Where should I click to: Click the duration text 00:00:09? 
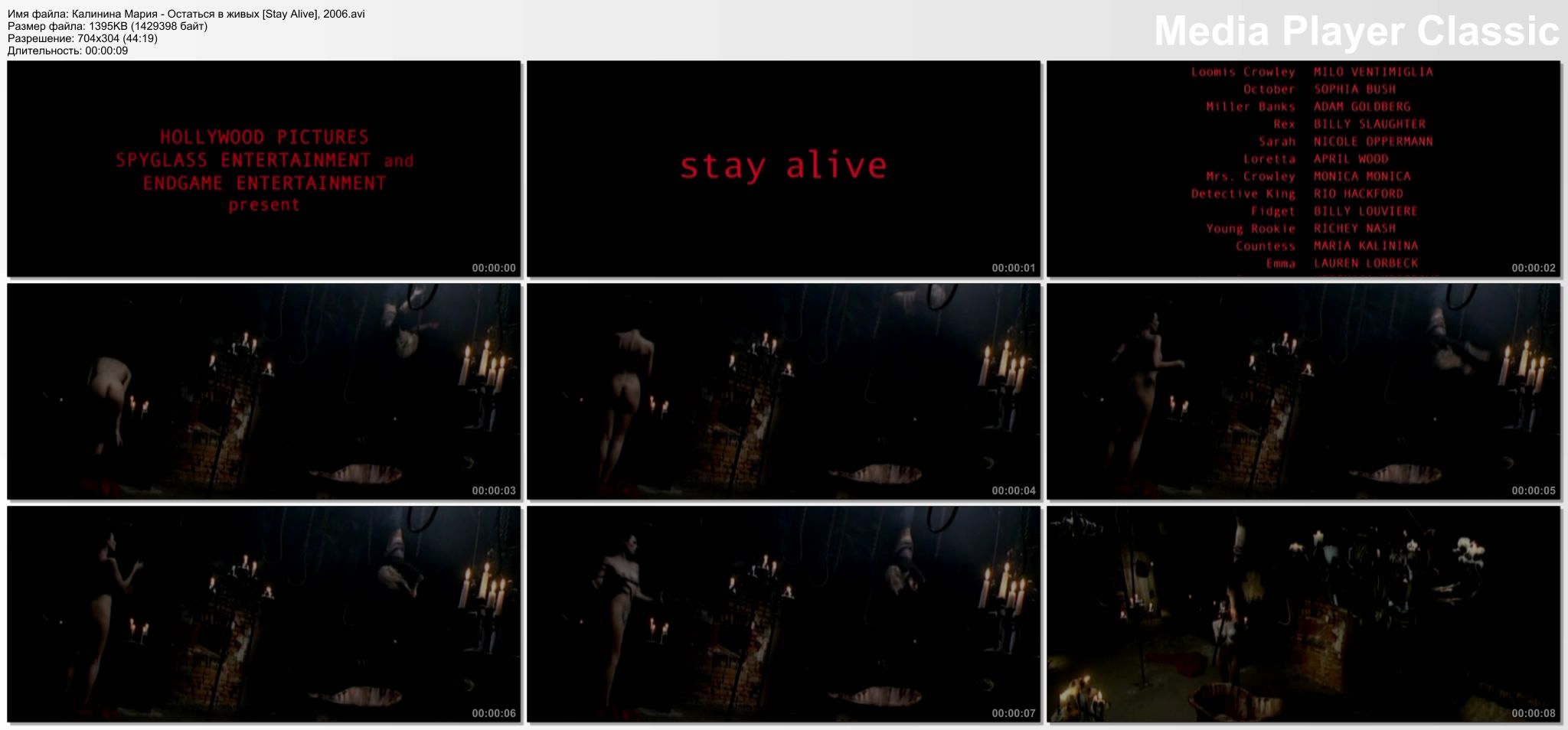click(106, 51)
